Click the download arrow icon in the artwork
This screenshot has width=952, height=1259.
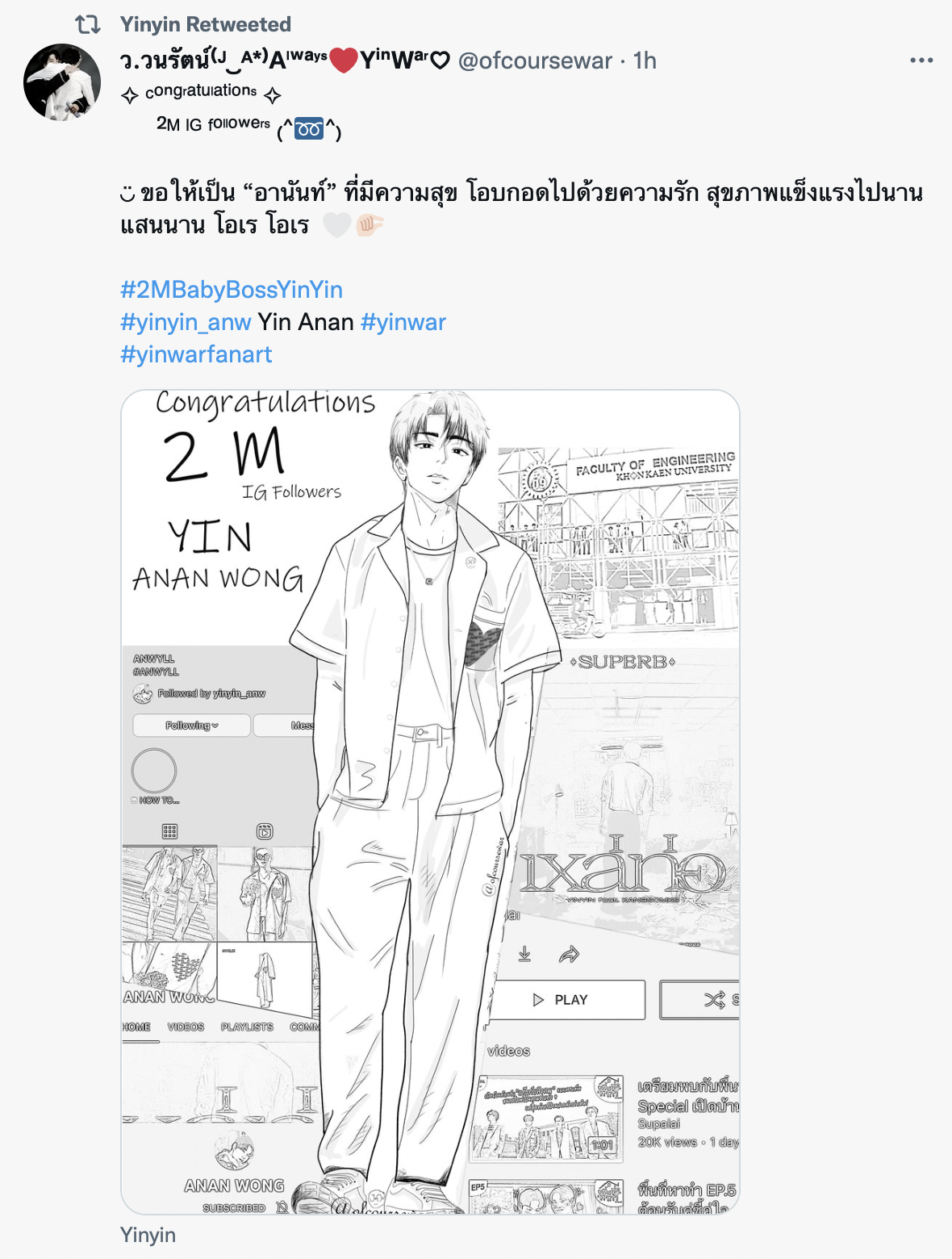[x=524, y=954]
